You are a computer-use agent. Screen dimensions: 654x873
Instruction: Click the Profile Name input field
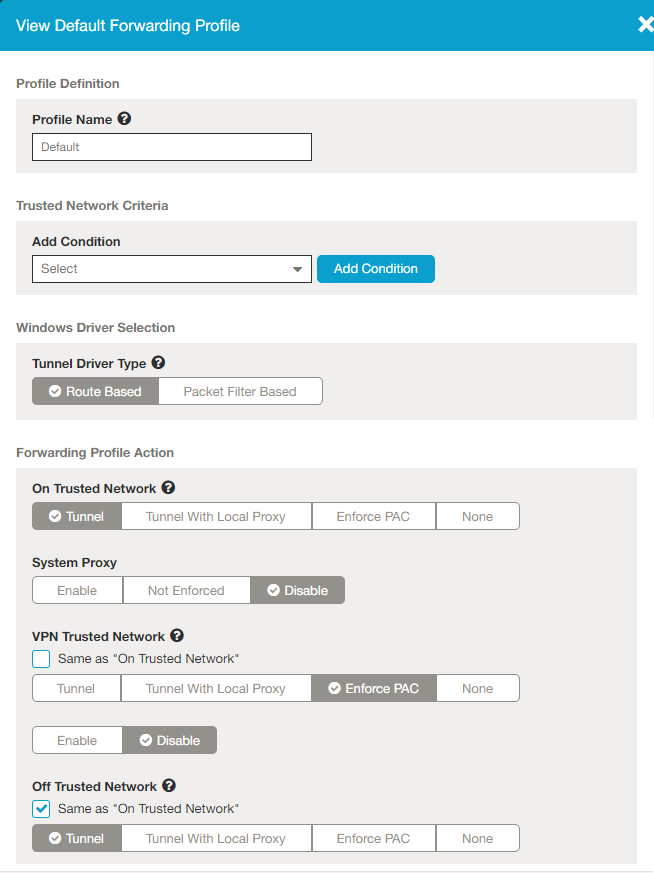171,147
